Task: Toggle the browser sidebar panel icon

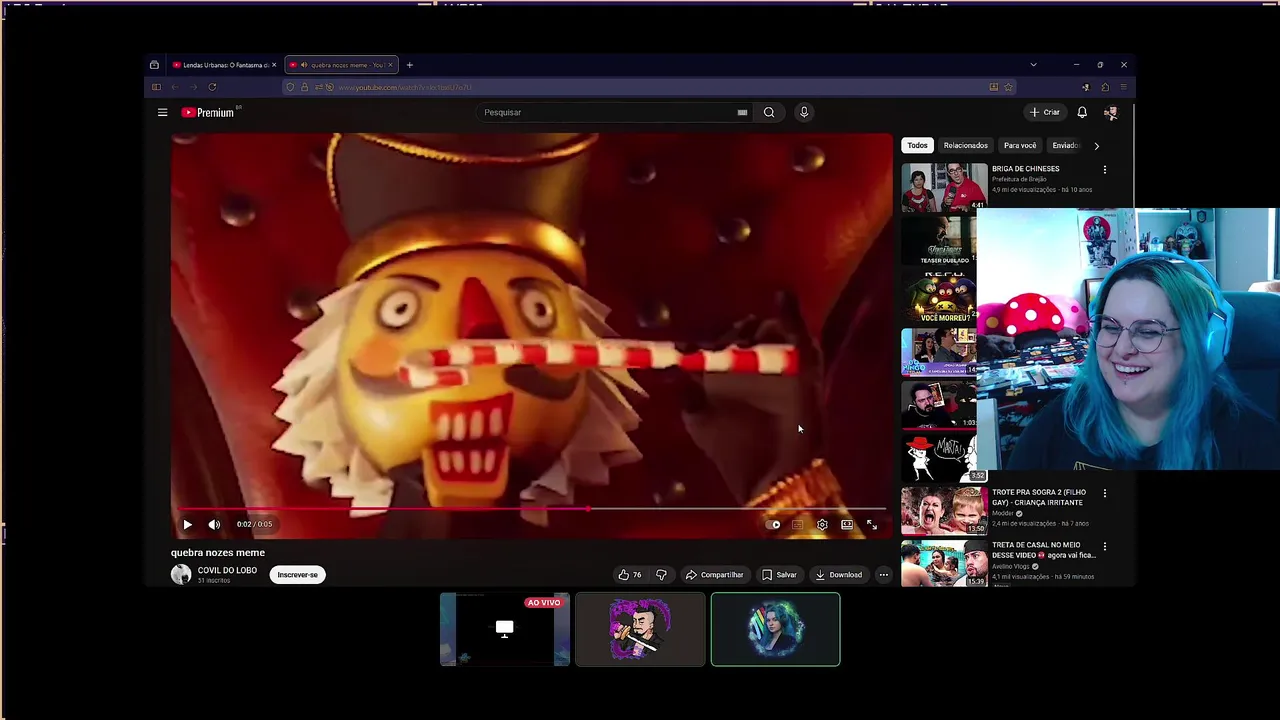Action: [x=156, y=87]
